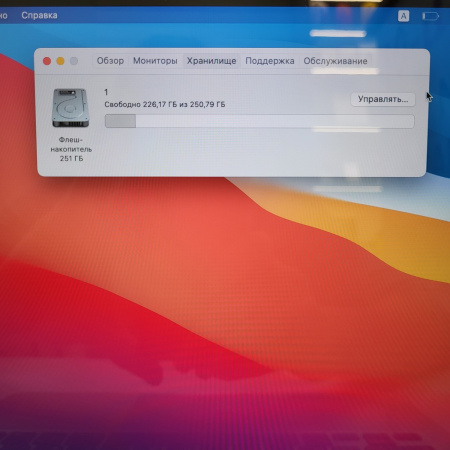
Task: Close the system info window
Action: coord(47,61)
